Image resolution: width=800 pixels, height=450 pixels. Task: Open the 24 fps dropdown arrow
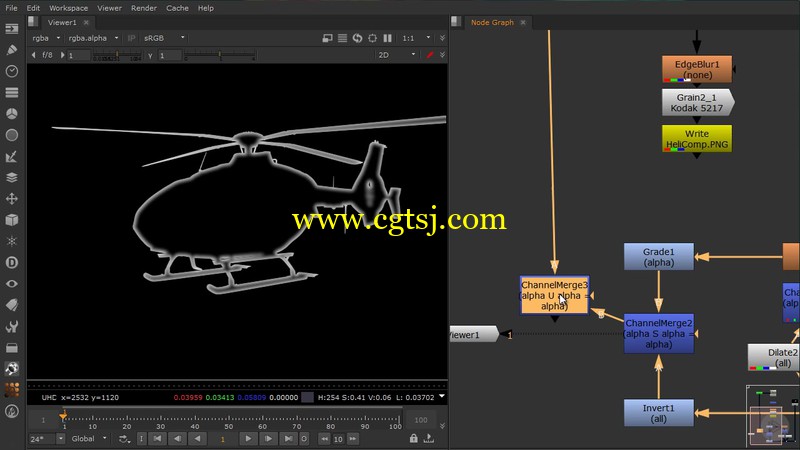coord(61,439)
